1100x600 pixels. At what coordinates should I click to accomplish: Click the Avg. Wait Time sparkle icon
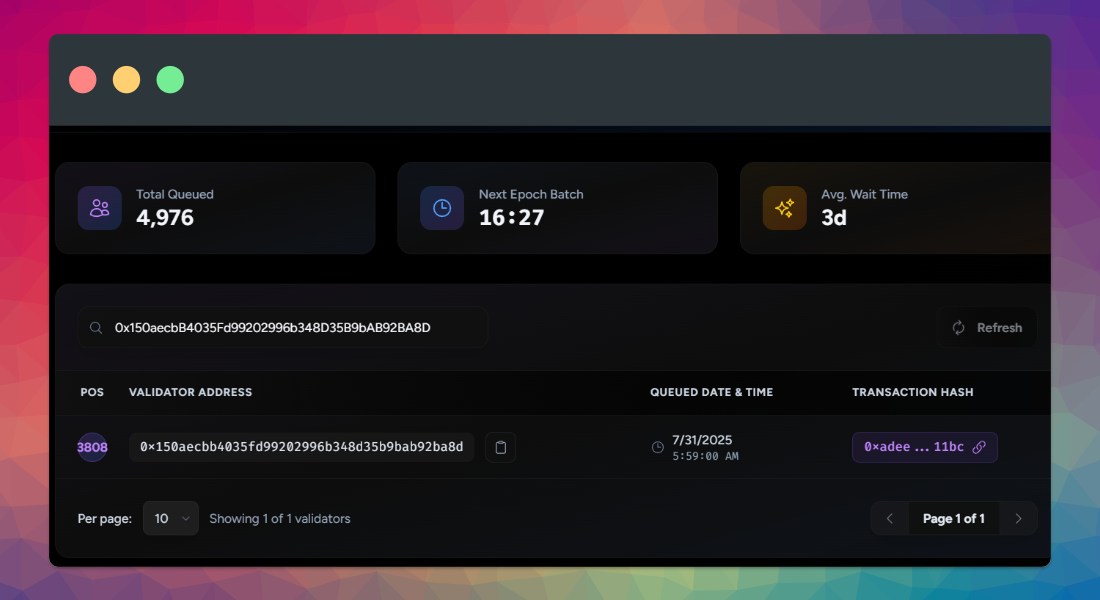tap(784, 208)
